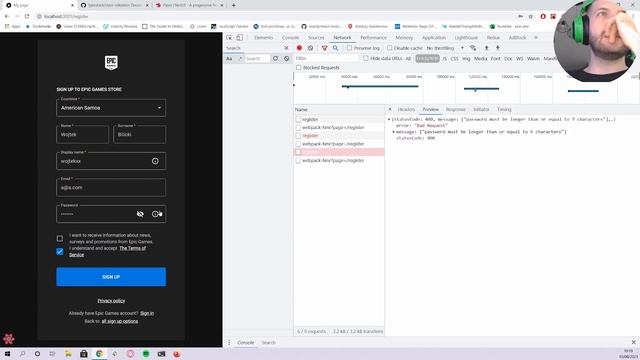This screenshot has height=360, width=640.
Task: Toggle the network filter funnel icon
Action: click(x=324, y=48)
